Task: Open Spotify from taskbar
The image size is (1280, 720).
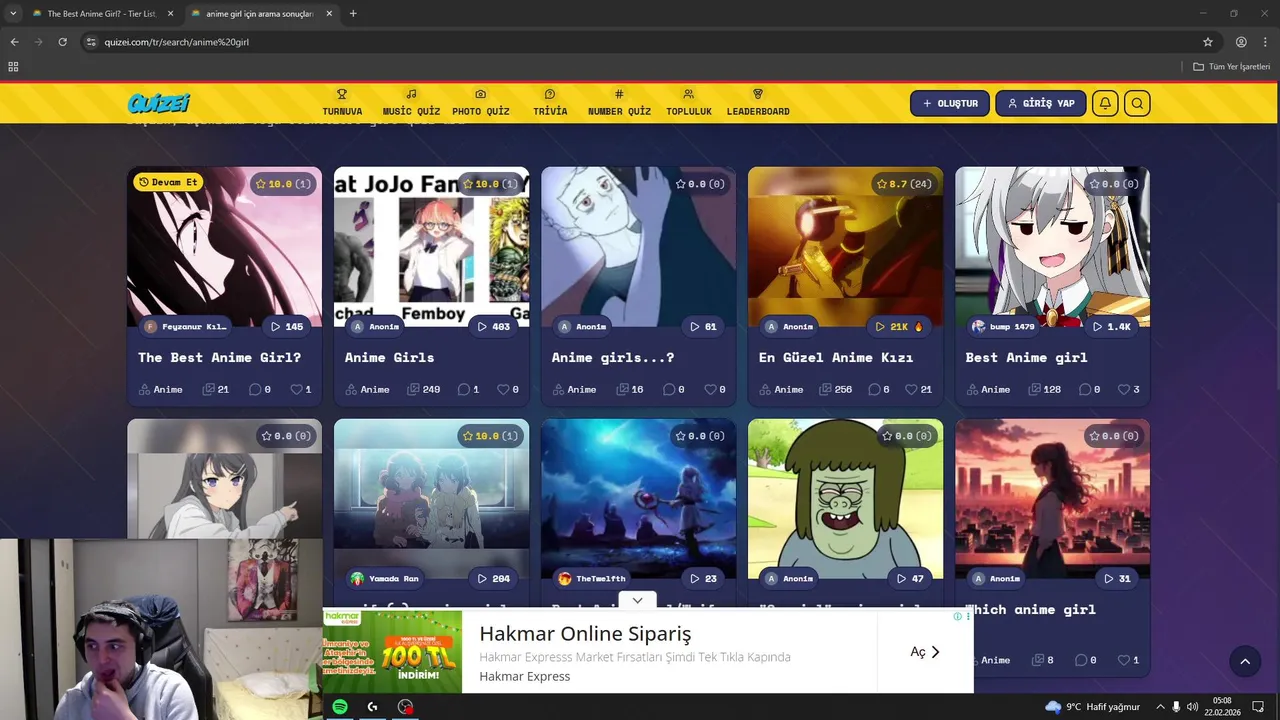Action: [340, 707]
